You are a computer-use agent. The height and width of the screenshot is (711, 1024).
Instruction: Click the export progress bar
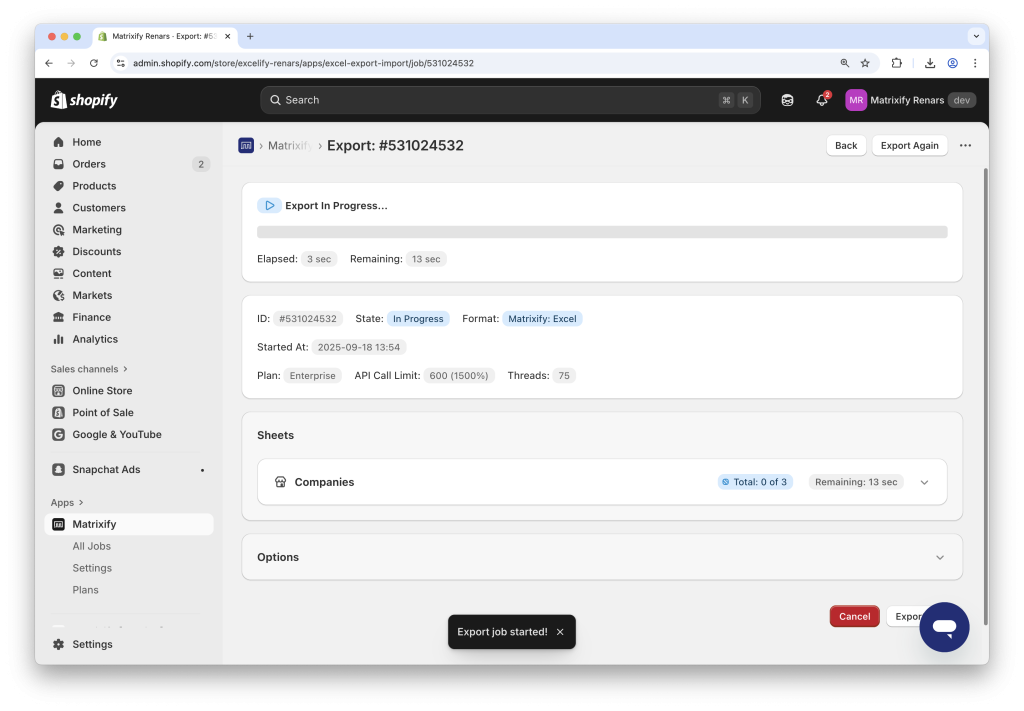pyautogui.click(x=601, y=231)
